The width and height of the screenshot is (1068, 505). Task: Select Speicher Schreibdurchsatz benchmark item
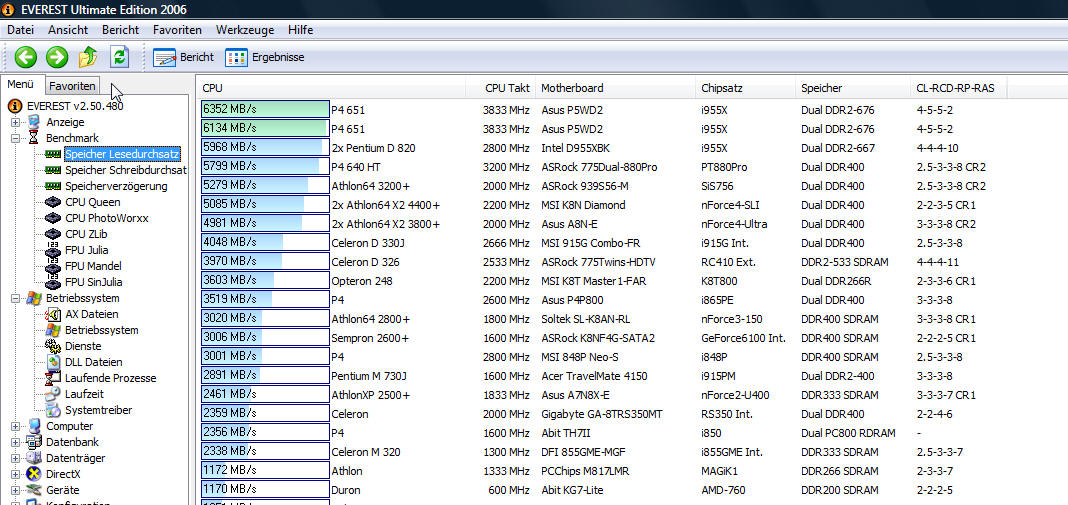coord(125,170)
